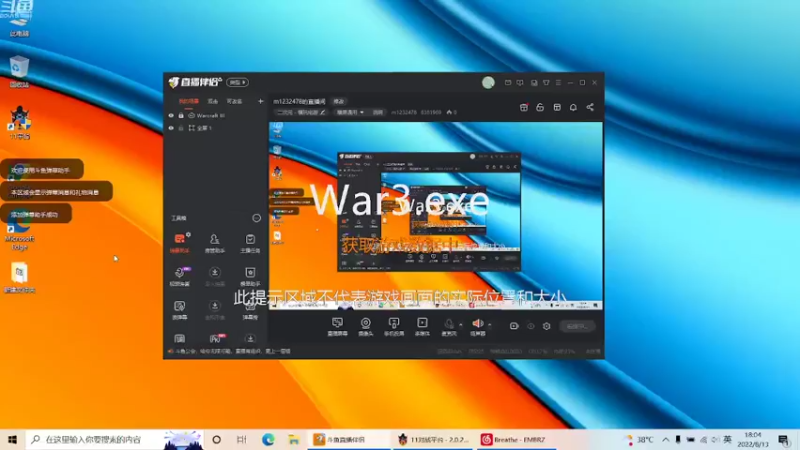Toggle lock on full screen 1 source
The height and width of the screenshot is (450, 800).
[x=181, y=128]
